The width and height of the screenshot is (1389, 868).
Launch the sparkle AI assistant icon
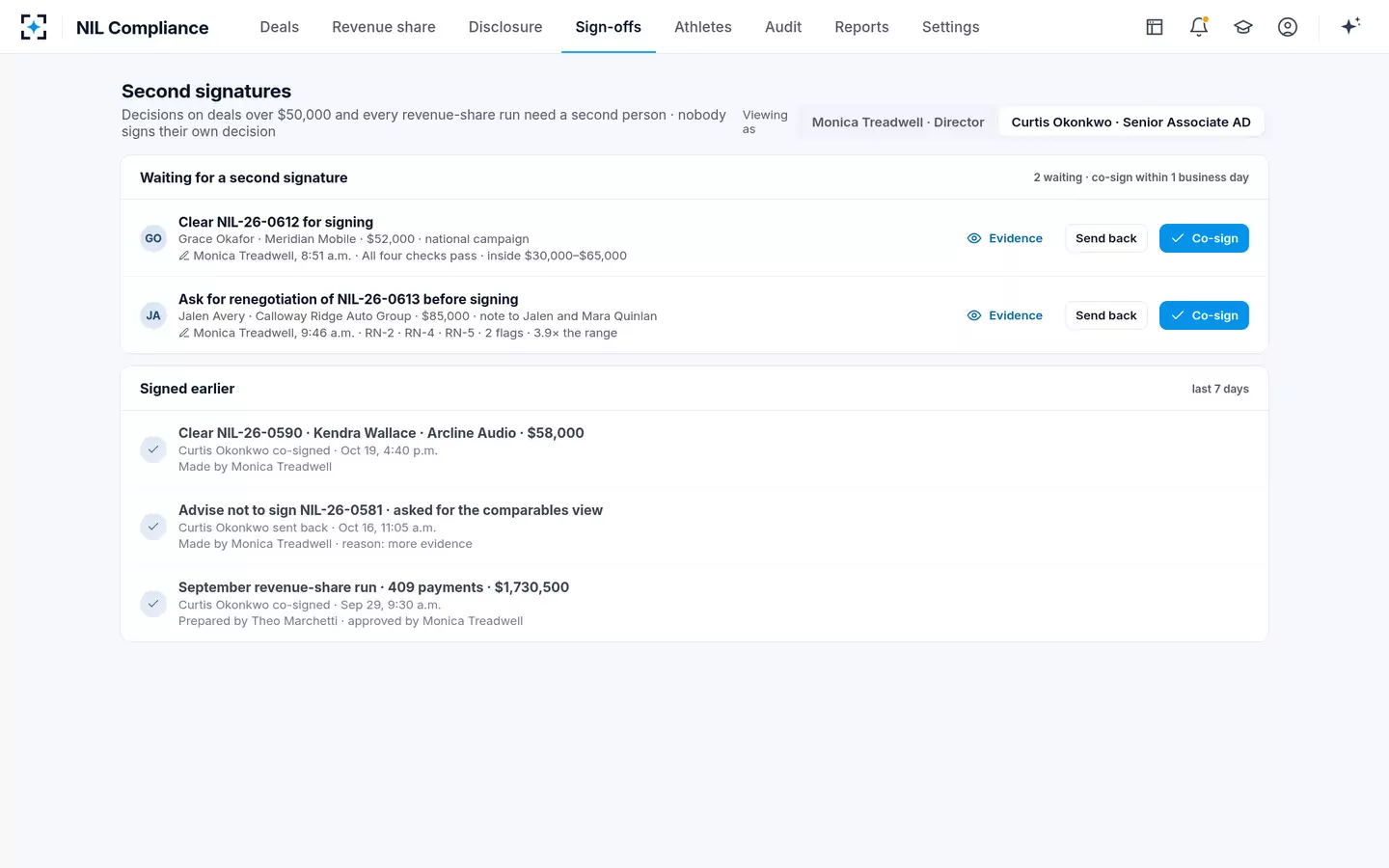coord(1350,26)
